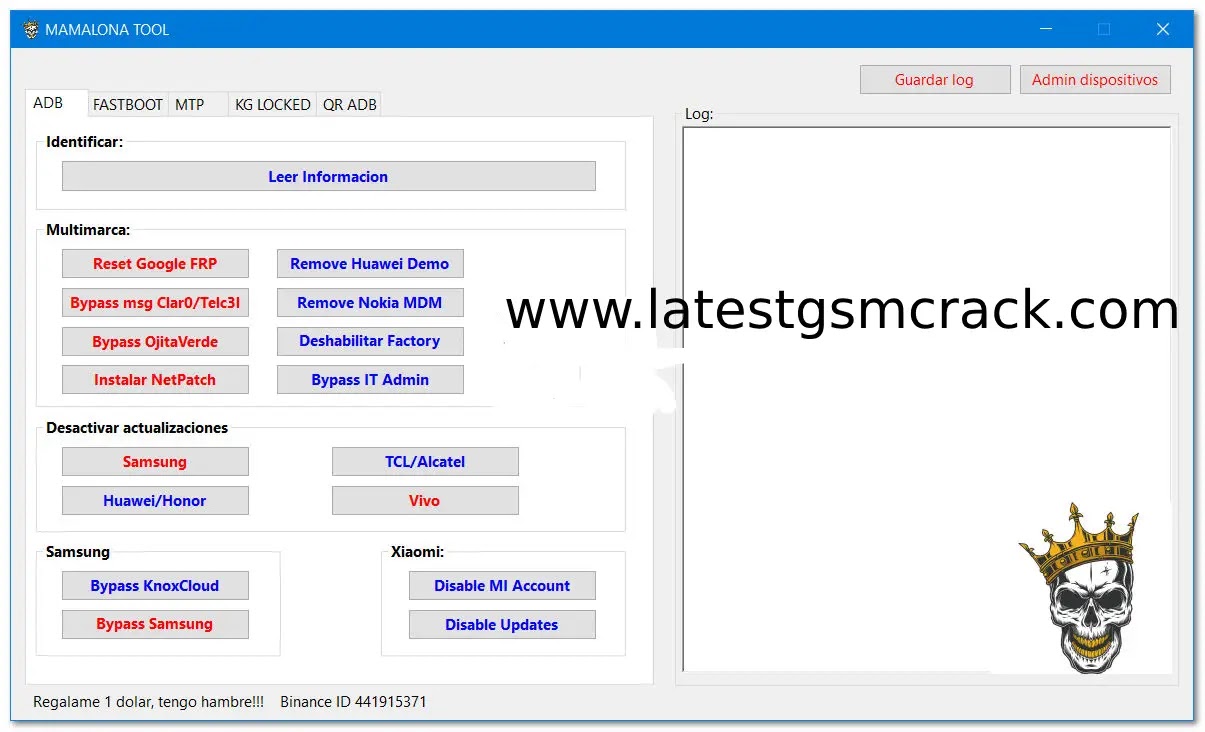Image resolution: width=1205 pixels, height=732 pixels.
Task: Click the Binance ID 441915371 text
Action: pos(353,702)
